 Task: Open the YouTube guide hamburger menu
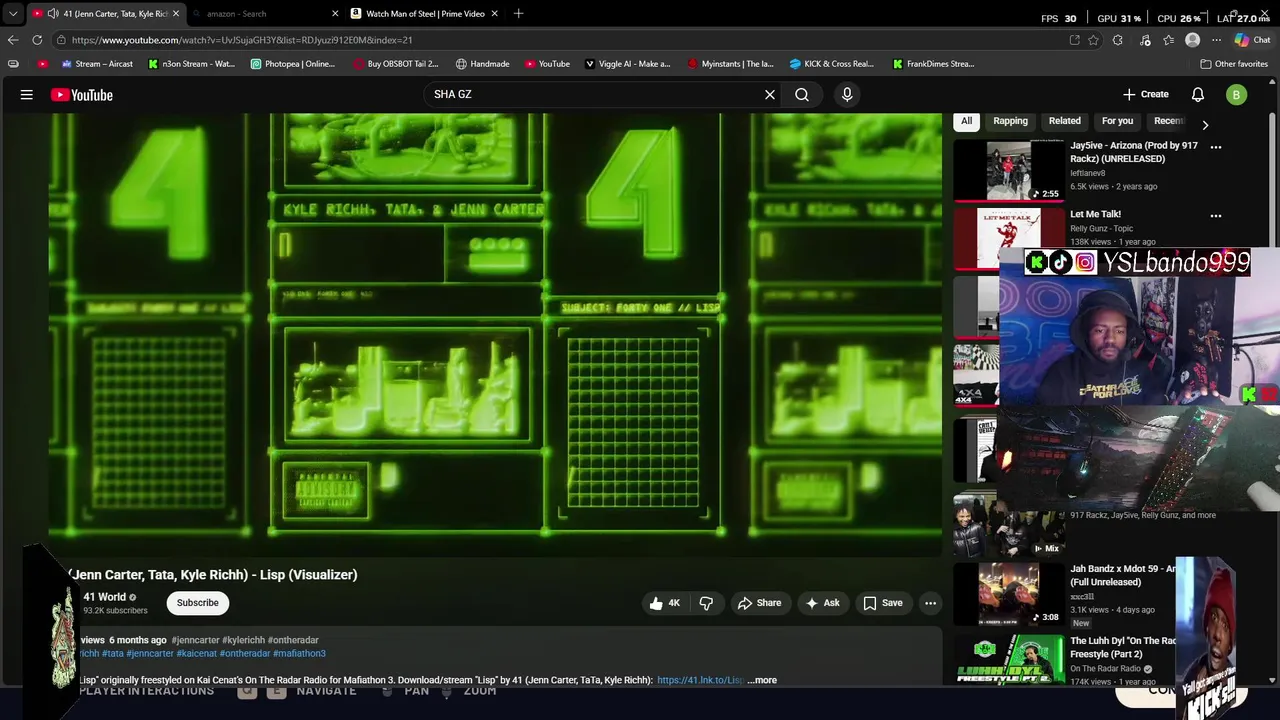(27, 95)
